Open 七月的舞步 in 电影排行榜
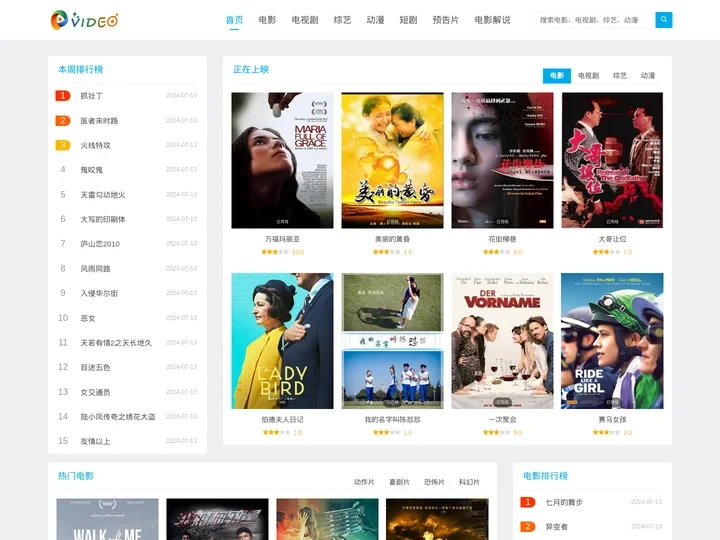 564,502
